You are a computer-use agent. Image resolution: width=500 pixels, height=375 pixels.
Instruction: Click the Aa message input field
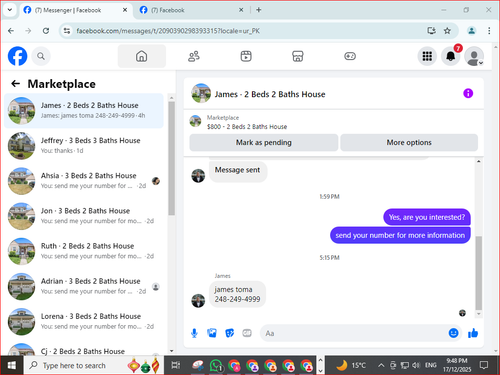click(353, 333)
